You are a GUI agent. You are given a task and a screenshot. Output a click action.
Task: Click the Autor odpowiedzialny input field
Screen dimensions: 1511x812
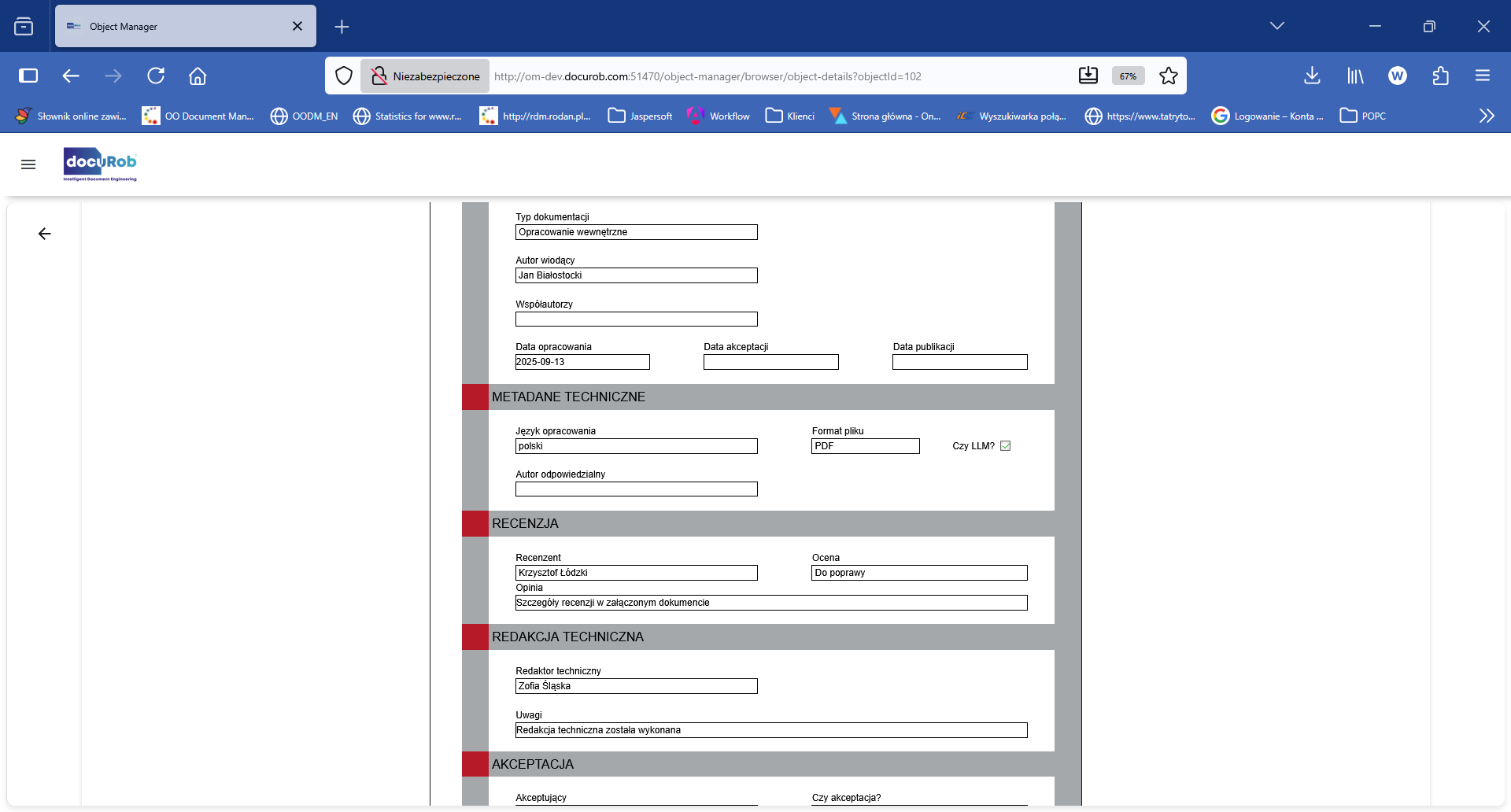pos(636,489)
